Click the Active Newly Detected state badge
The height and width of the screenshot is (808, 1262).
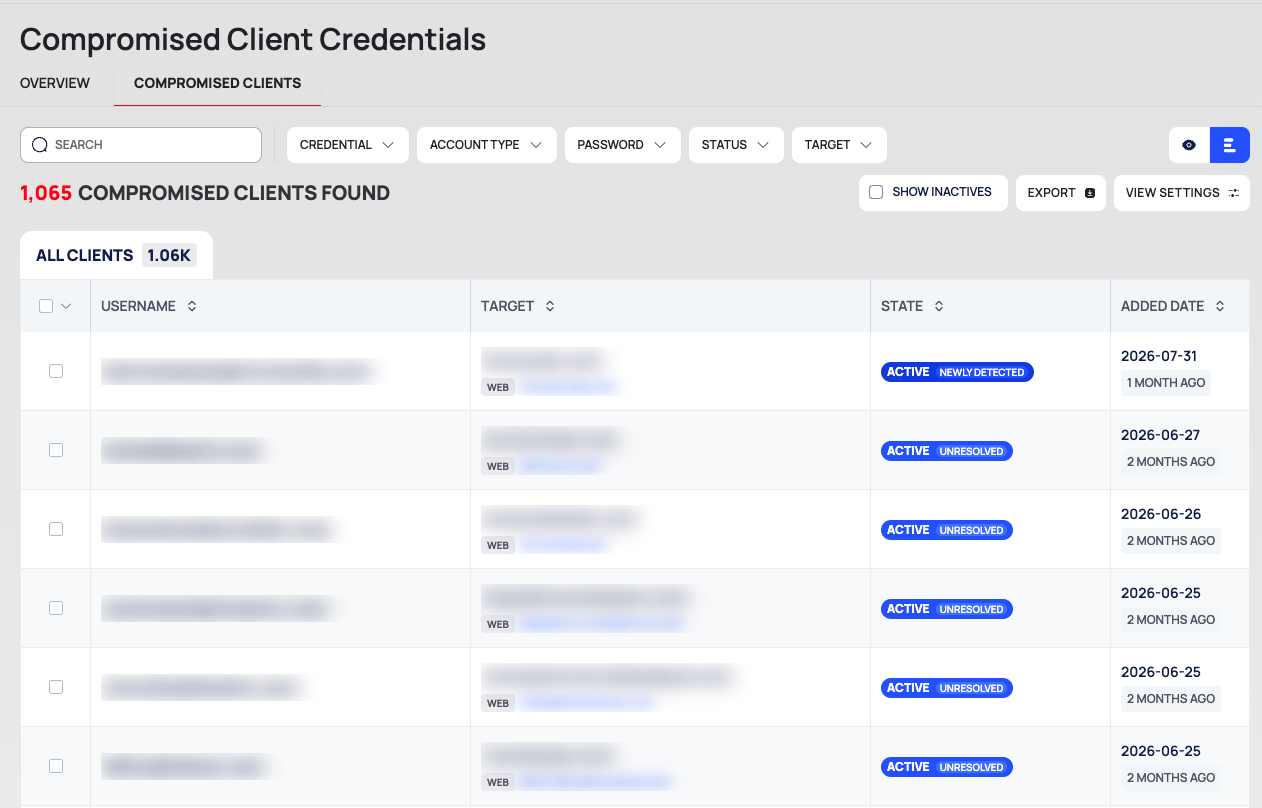(x=957, y=372)
